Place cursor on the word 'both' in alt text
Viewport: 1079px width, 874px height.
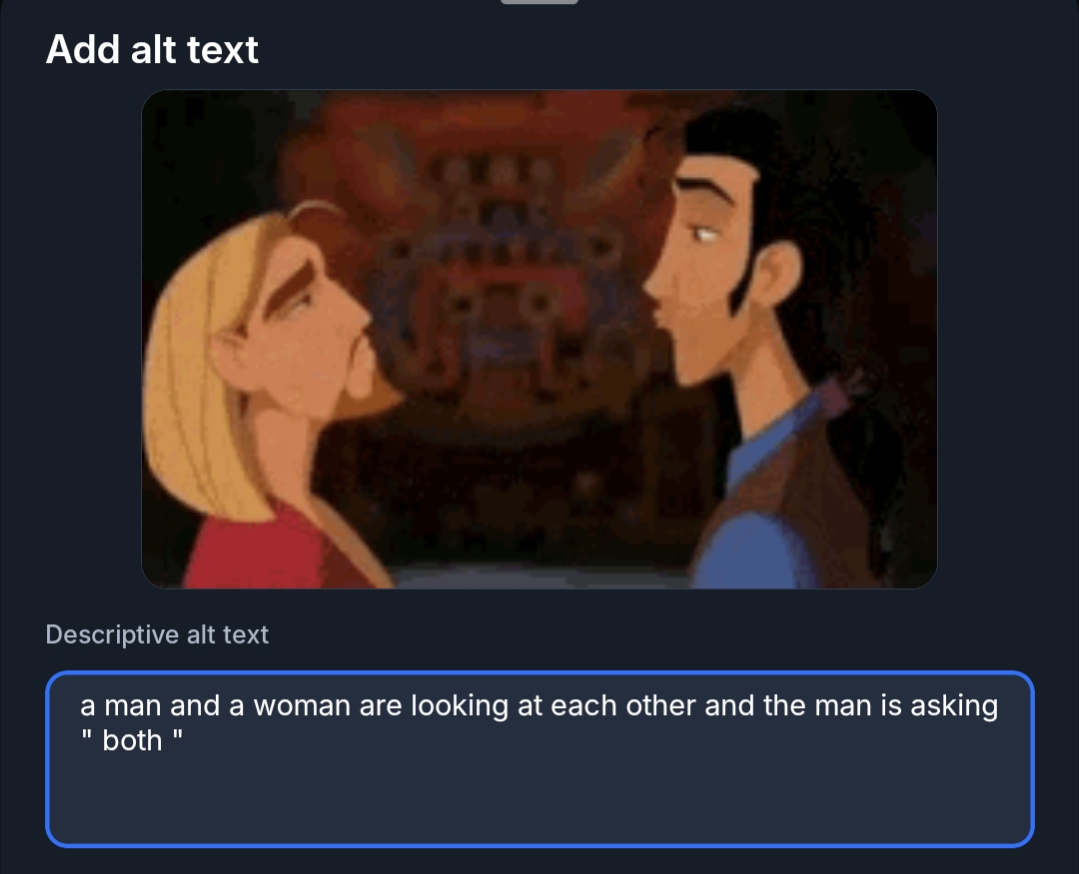132,741
